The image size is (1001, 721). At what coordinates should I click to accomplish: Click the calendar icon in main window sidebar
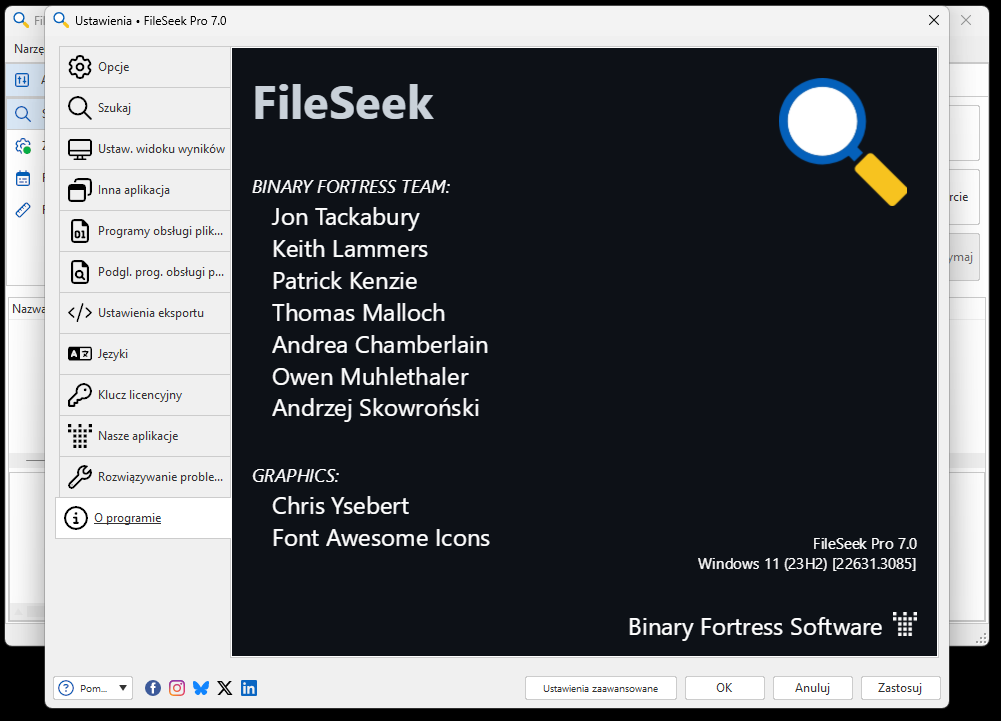click(x=23, y=178)
